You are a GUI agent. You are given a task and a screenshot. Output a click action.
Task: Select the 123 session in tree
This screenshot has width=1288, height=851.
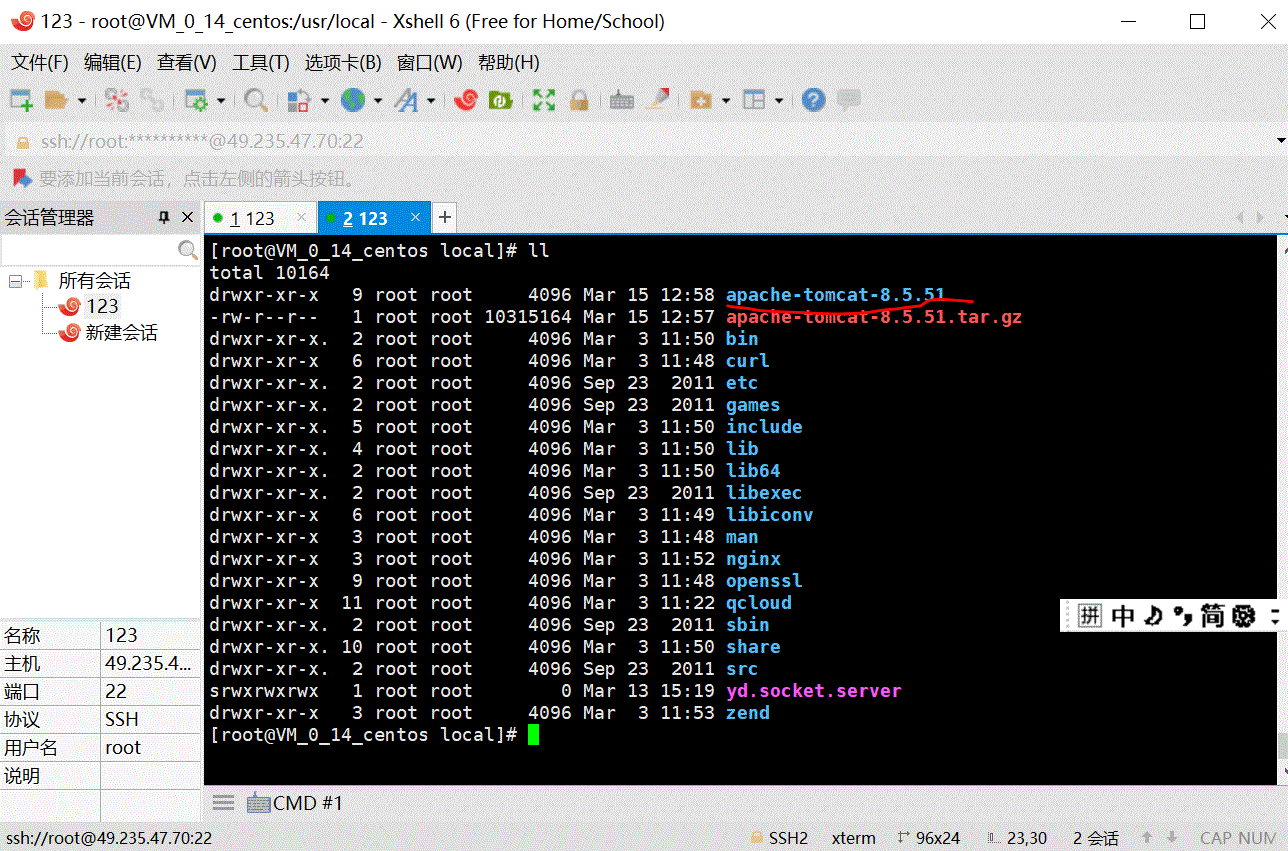(102, 306)
